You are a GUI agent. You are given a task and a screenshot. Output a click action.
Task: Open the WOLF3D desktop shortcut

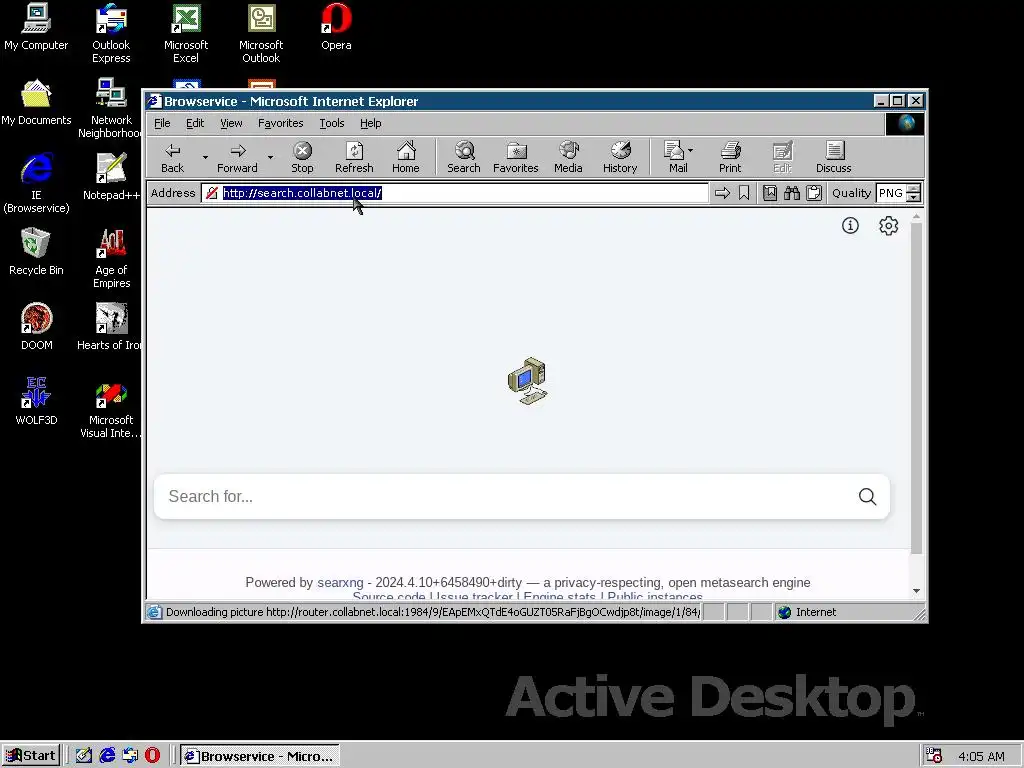point(37,401)
